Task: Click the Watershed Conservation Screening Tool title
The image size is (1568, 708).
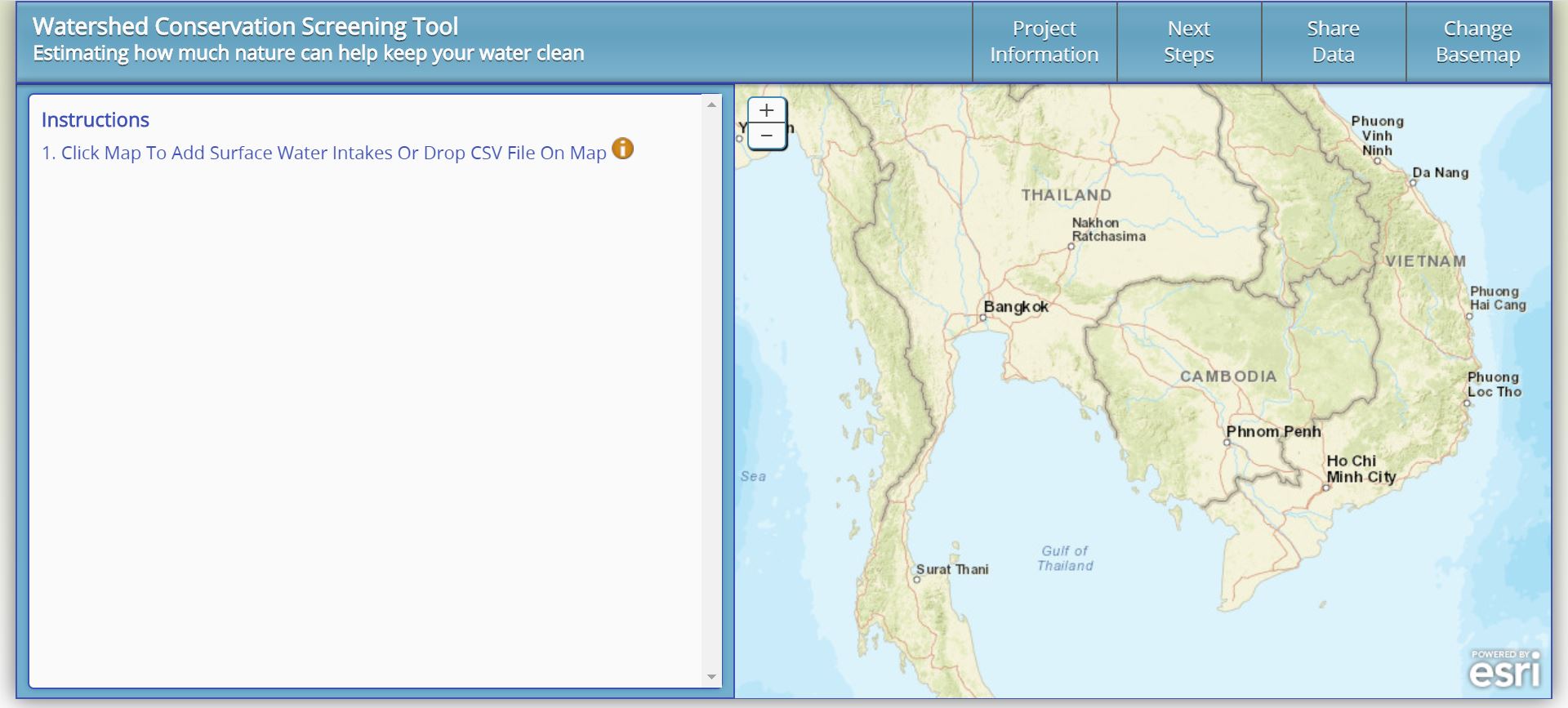Action: pyautogui.click(x=245, y=27)
